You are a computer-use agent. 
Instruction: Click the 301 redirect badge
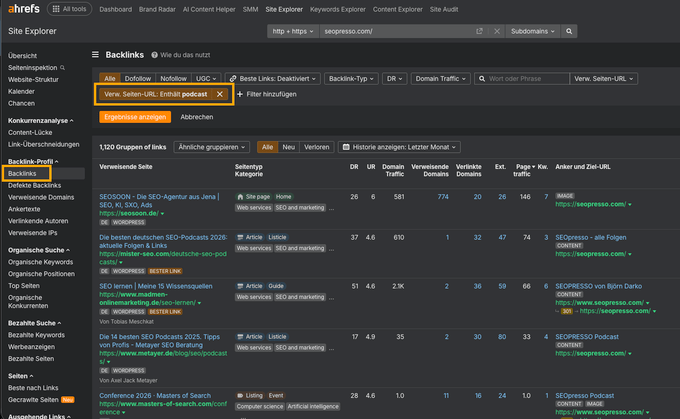566,311
